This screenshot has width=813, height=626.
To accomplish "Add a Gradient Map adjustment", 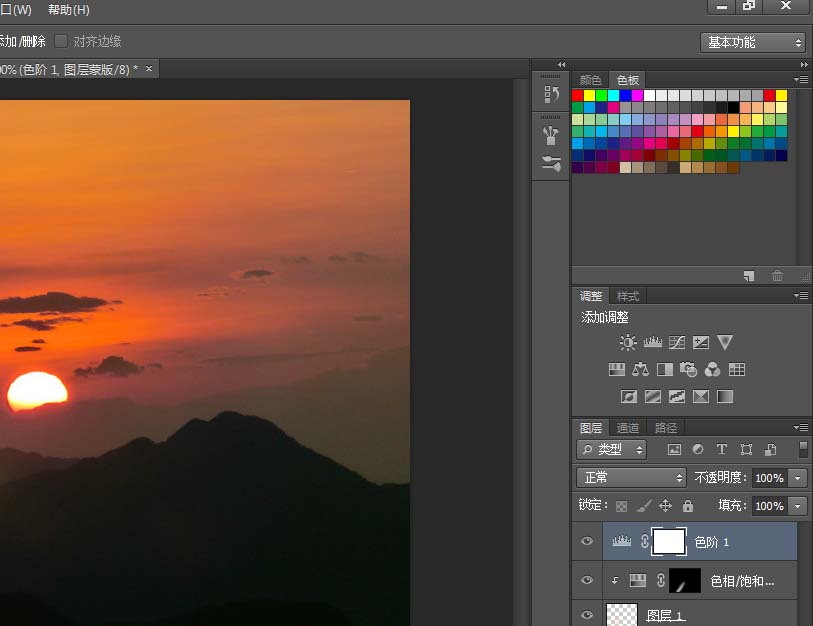I will (x=724, y=397).
